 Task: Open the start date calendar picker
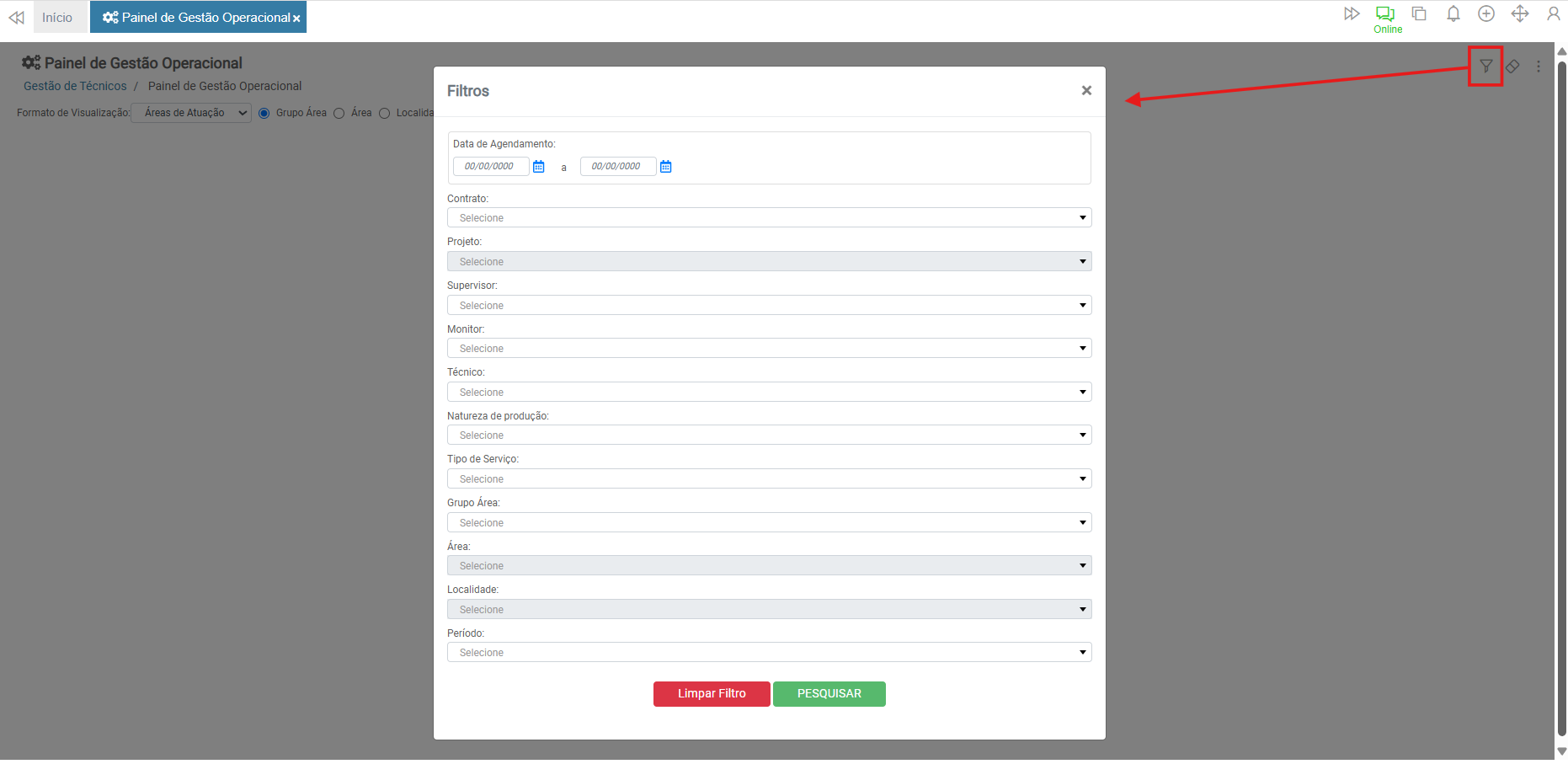[x=539, y=167]
